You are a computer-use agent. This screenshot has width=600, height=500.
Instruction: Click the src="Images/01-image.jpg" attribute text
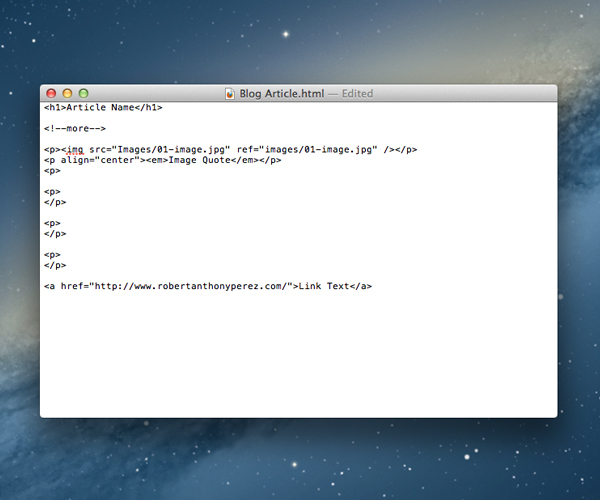(160, 150)
